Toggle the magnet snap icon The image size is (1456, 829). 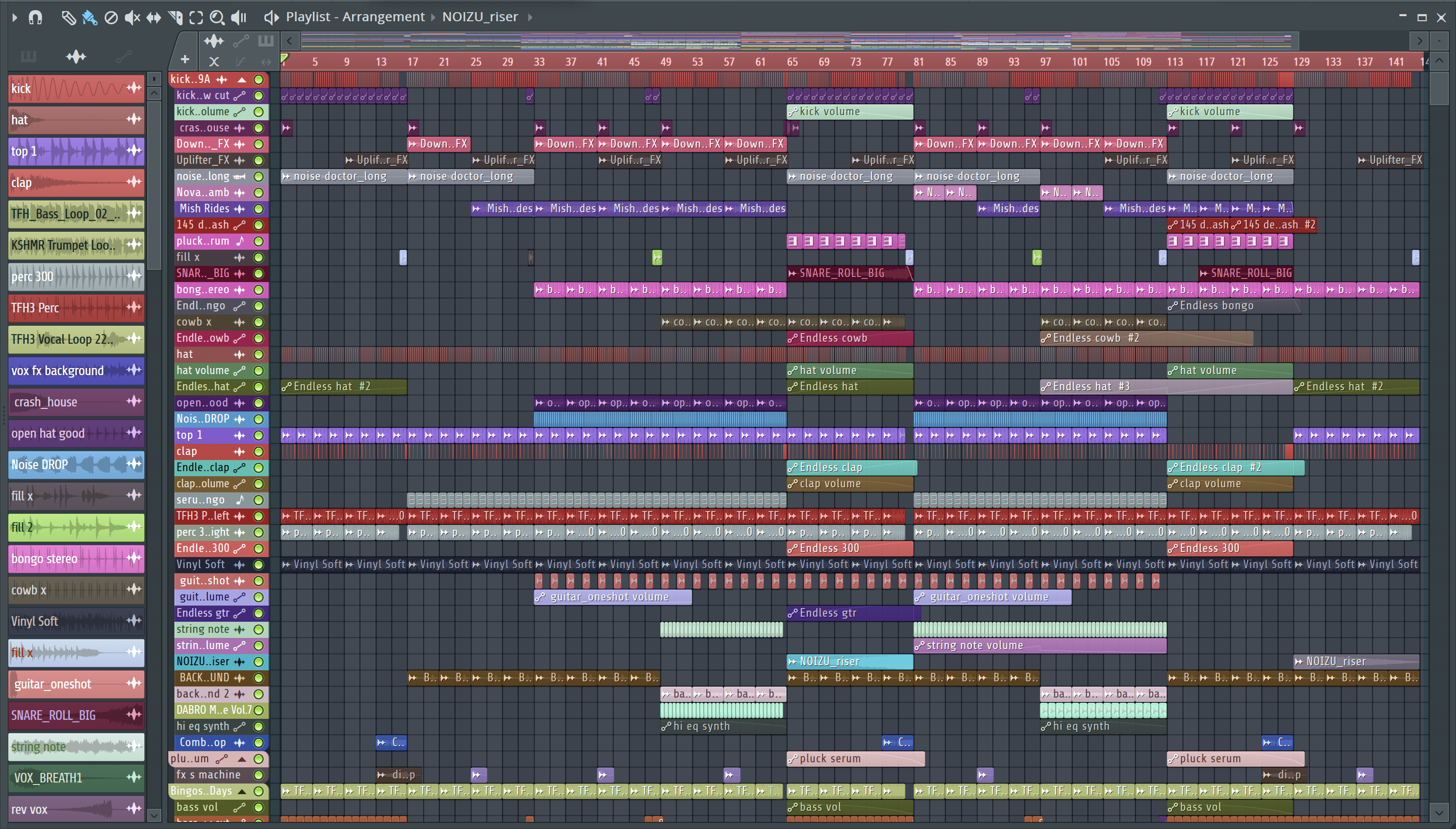[x=35, y=17]
